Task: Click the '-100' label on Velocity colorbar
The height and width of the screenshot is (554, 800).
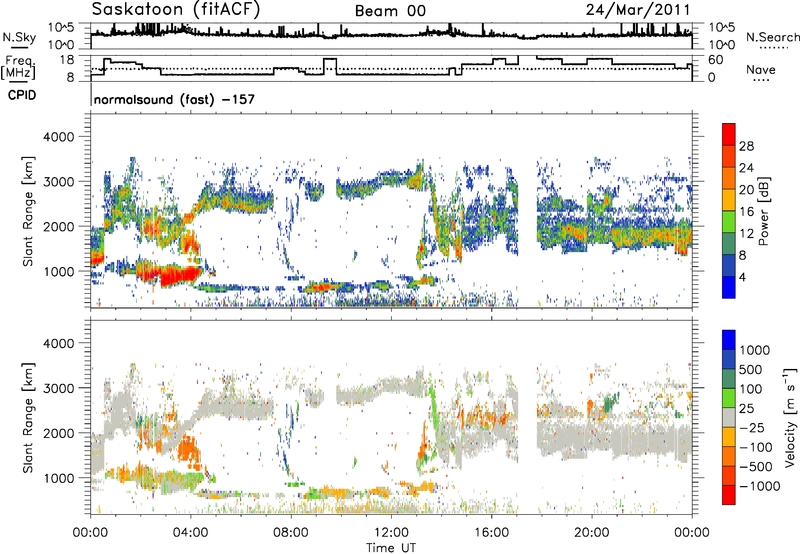Action: click(x=756, y=447)
